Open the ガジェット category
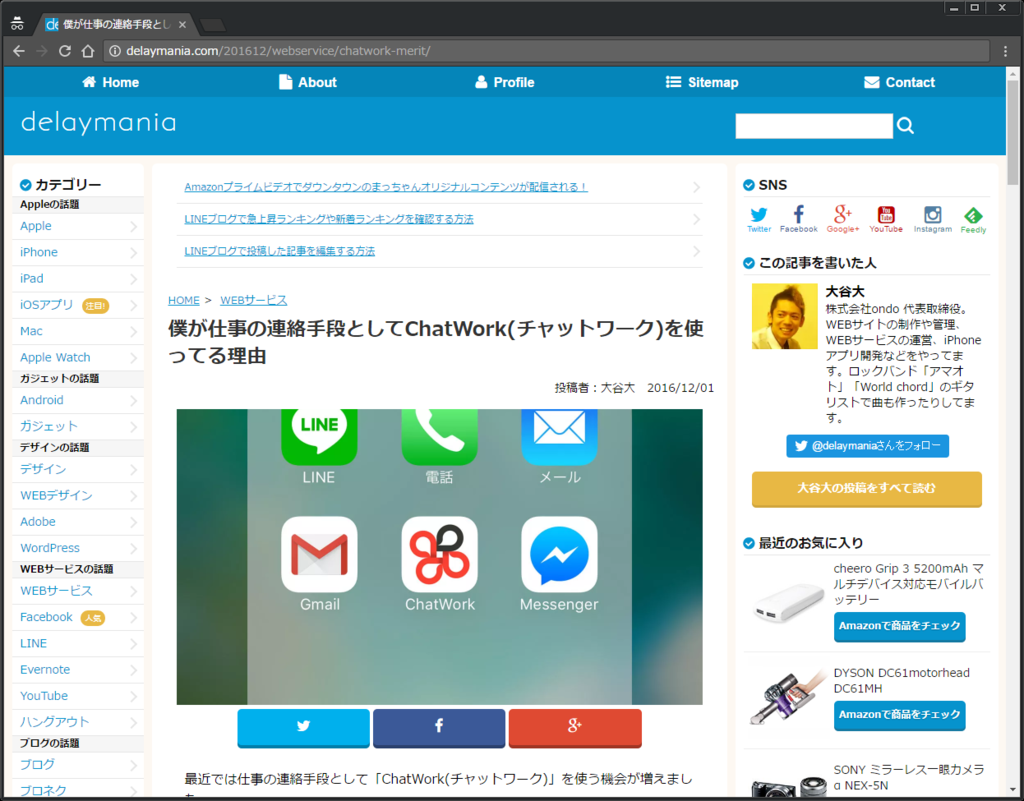Screen dimensions: 1024x801 coord(78,426)
